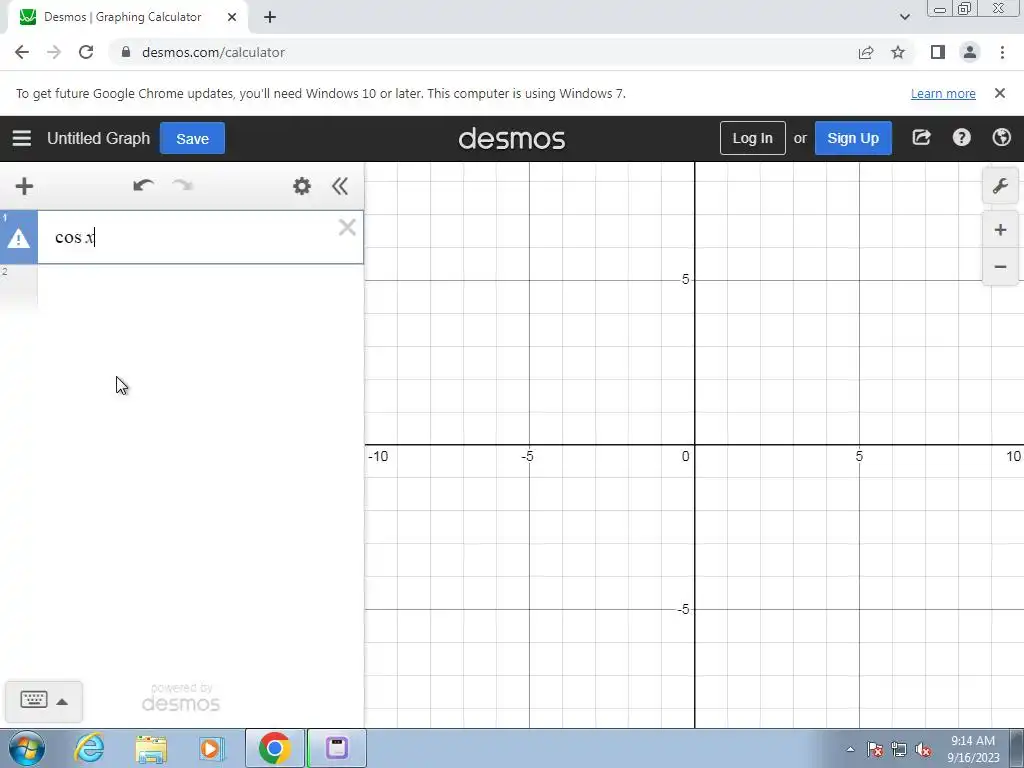The height and width of the screenshot is (768, 1024).
Task: Click the Add Item plus button
Action: click(24, 186)
